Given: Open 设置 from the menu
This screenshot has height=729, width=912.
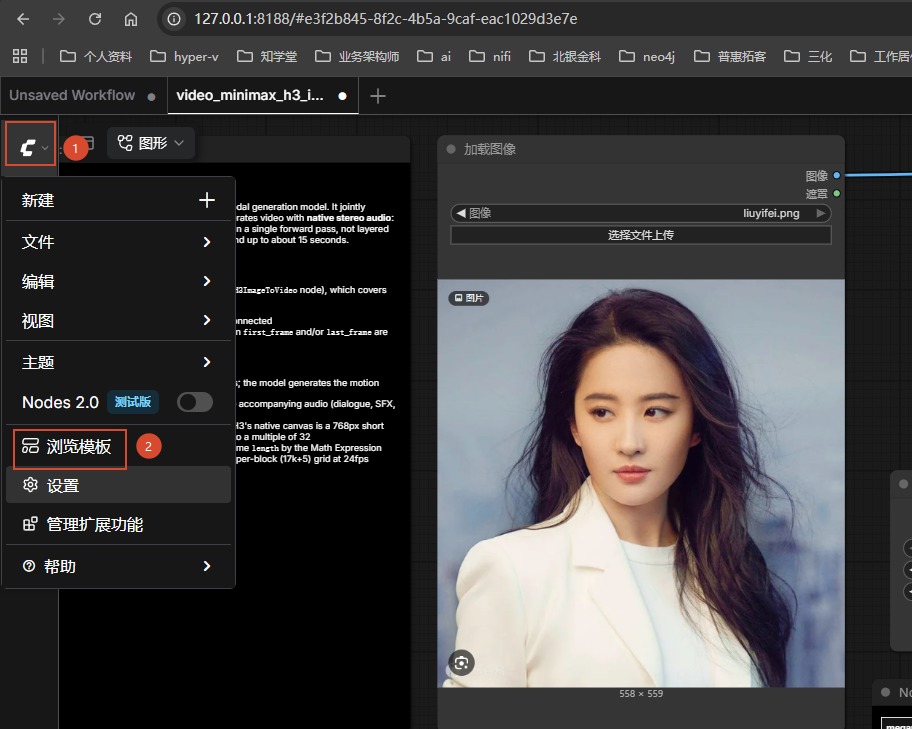Looking at the screenshot, I should click(x=119, y=485).
